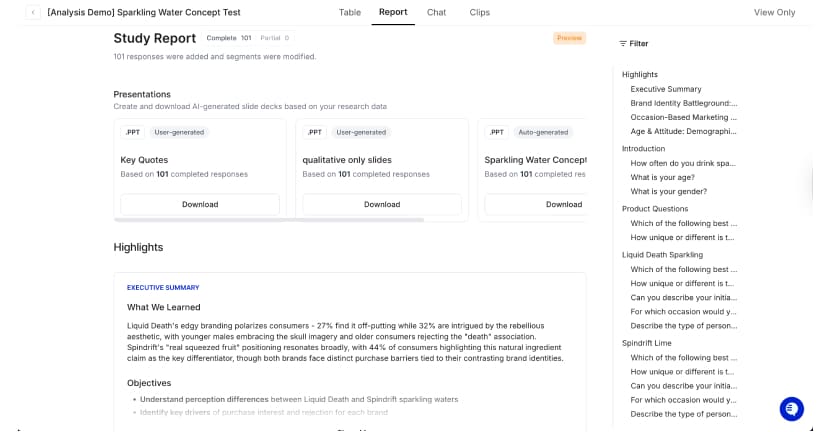This screenshot has width=830, height=432.
Task: Click the Preview badge
Action: (x=569, y=38)
